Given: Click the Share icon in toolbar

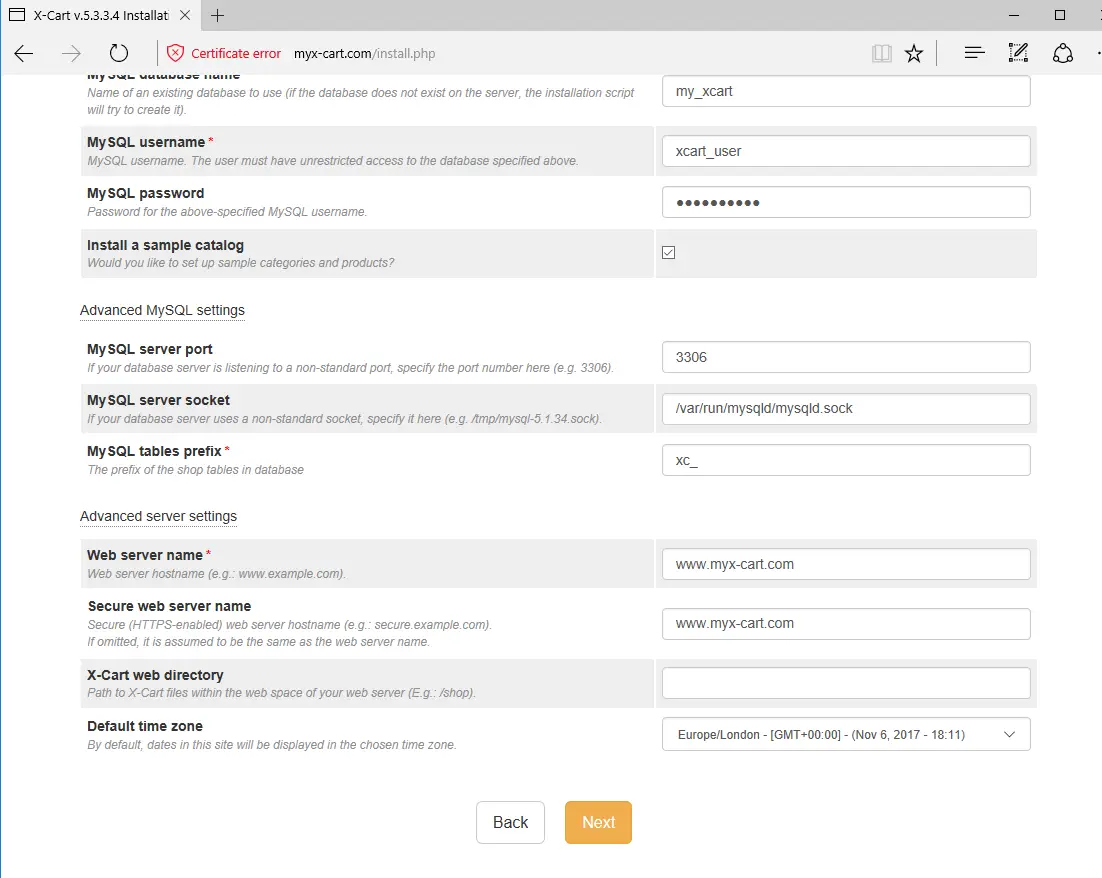Looking at the screenshot, I should (x=1063, y=53).
